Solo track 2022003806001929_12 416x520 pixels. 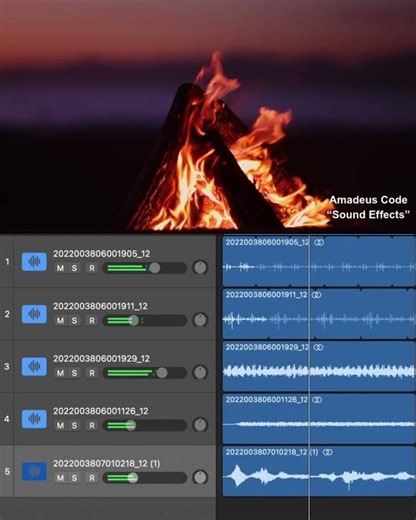tap(74, 373)
